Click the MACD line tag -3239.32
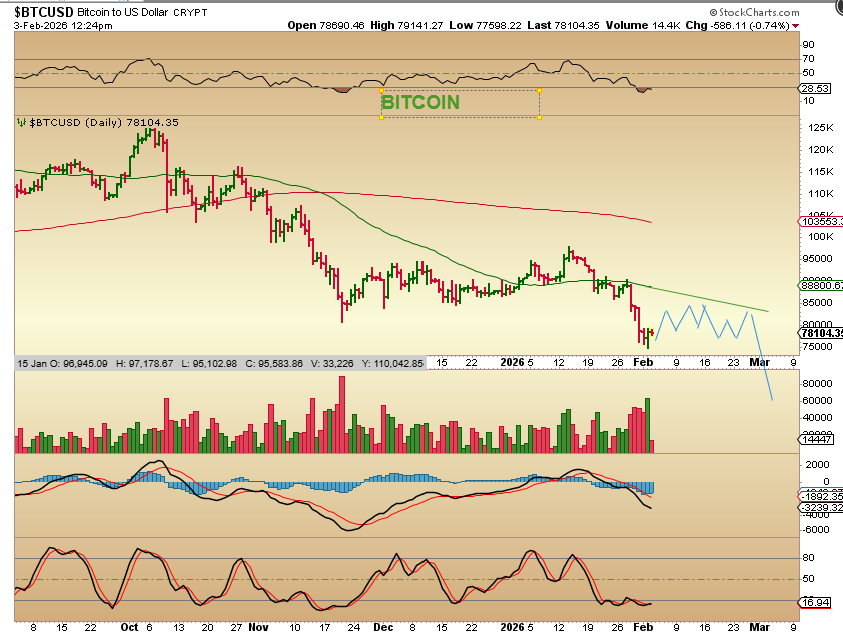The width and height of the screenshot is (843, 633). 821,508
